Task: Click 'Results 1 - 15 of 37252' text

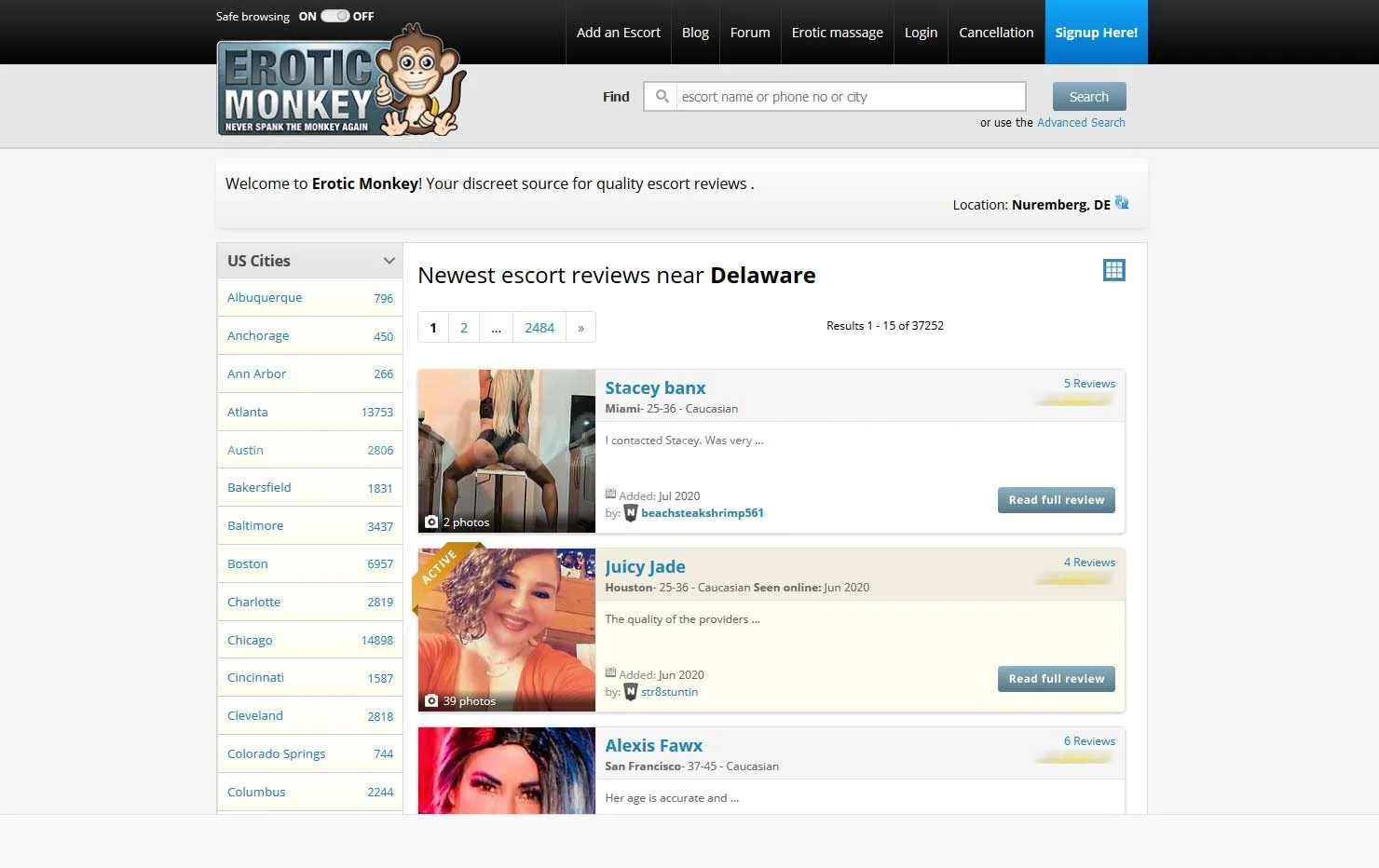Action: [x=885, y=326]
